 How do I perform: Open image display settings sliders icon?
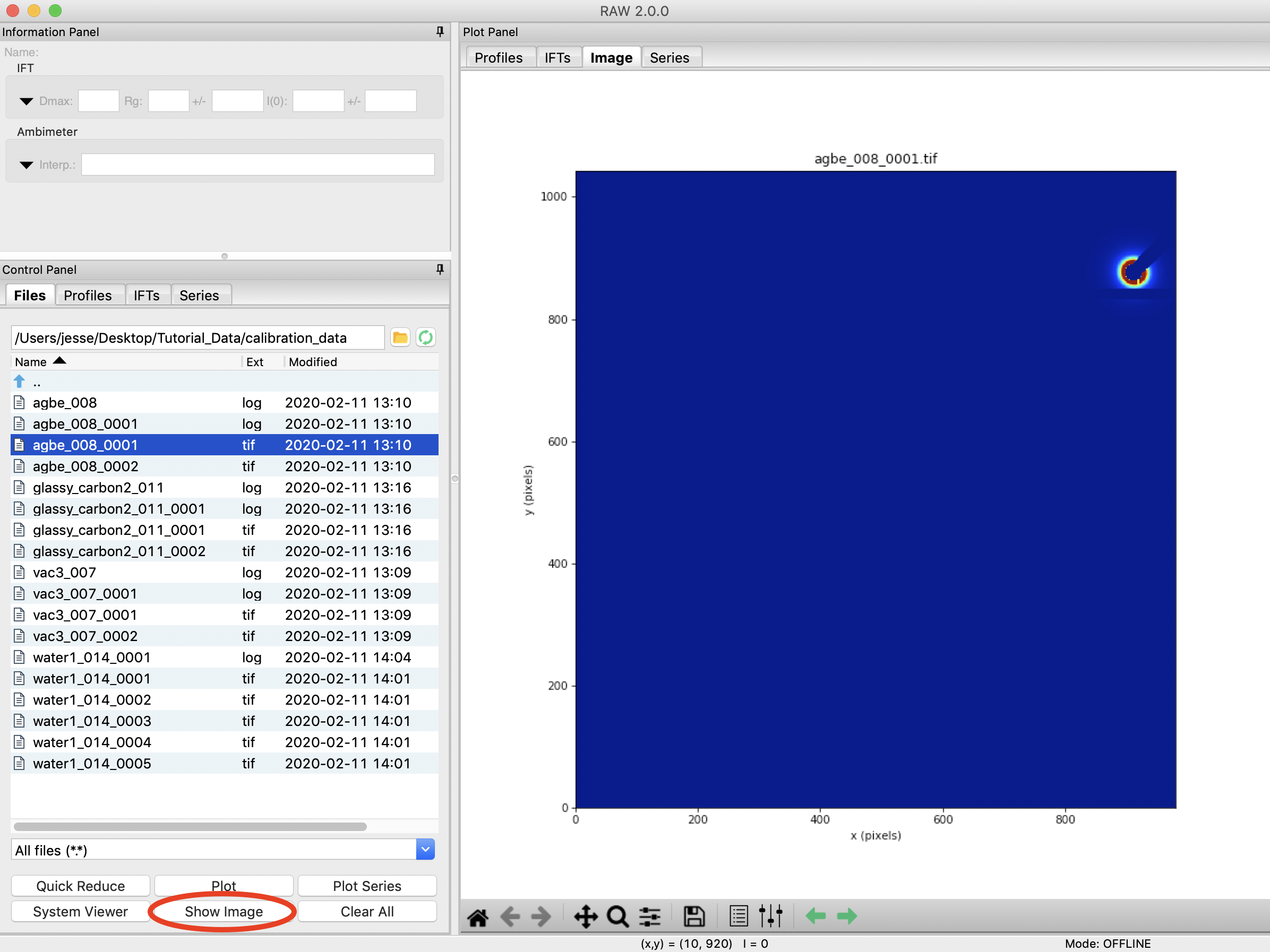point(770,916)
